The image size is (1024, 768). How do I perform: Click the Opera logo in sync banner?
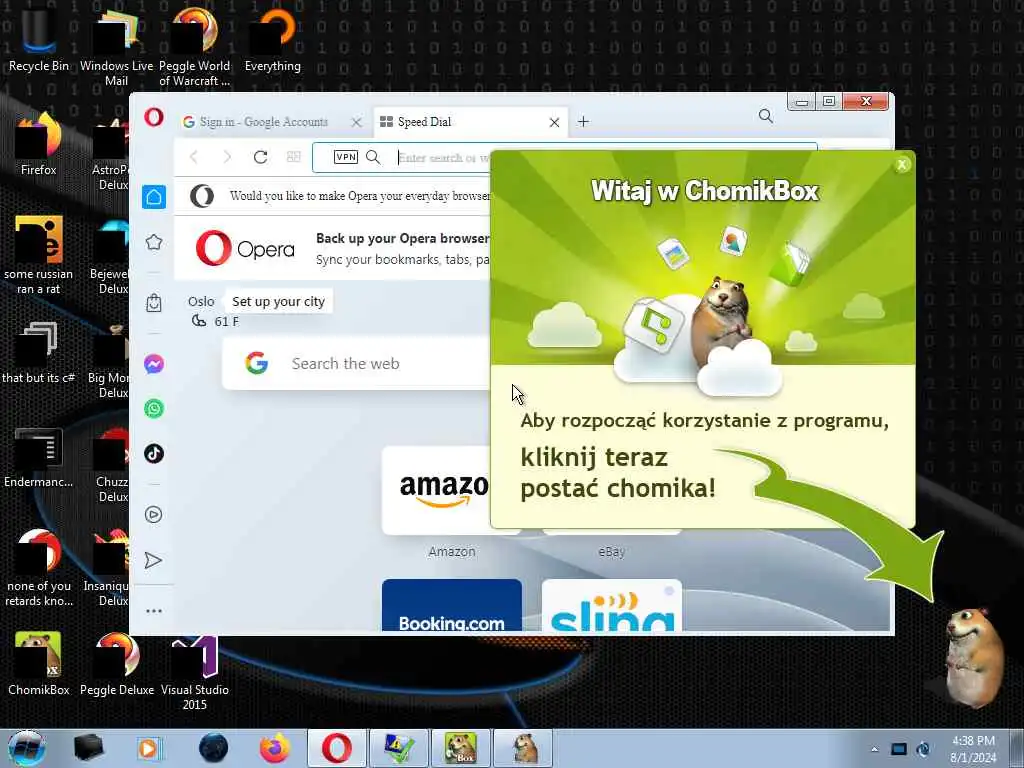245,249
